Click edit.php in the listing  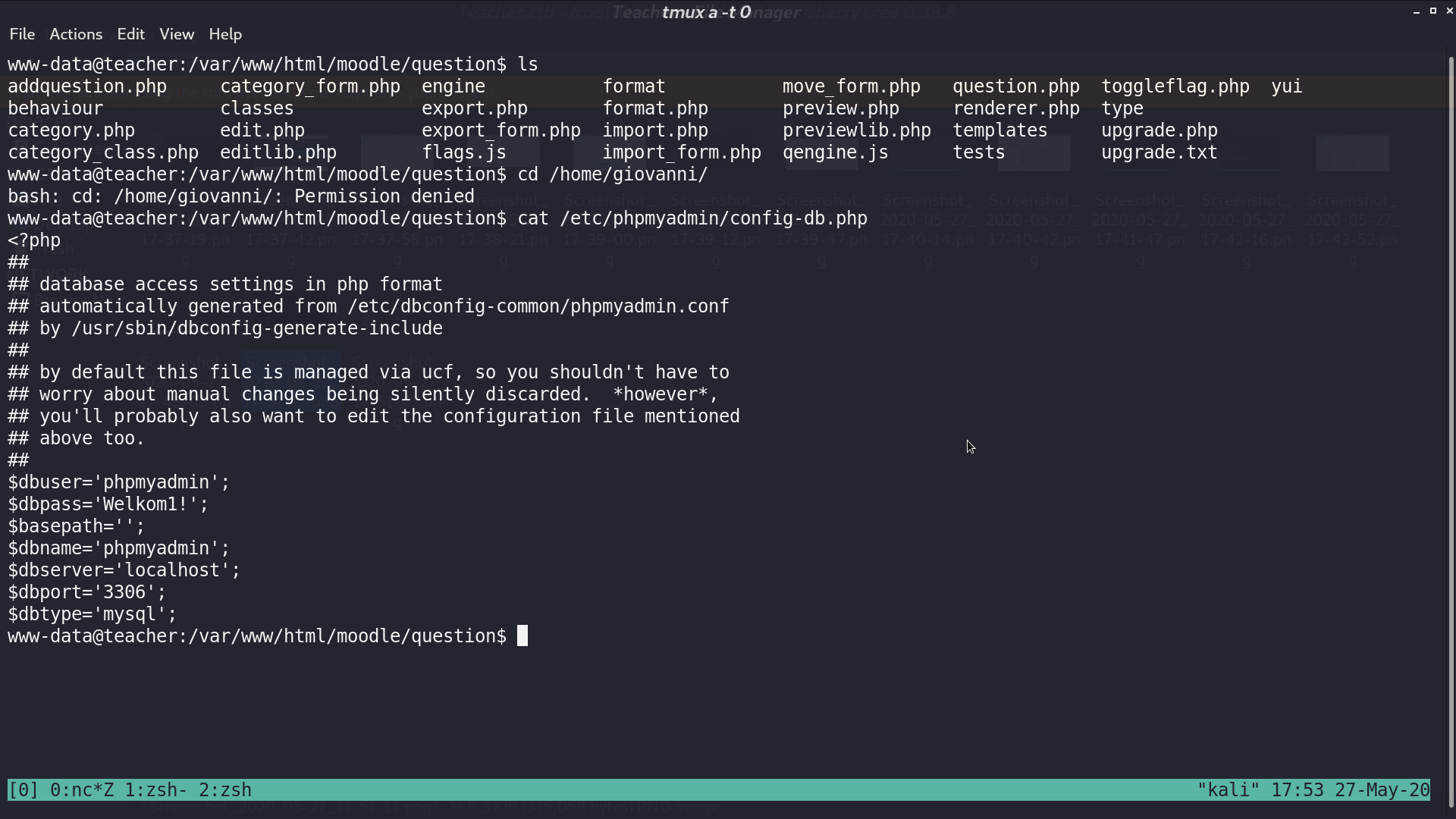[262, 130]
